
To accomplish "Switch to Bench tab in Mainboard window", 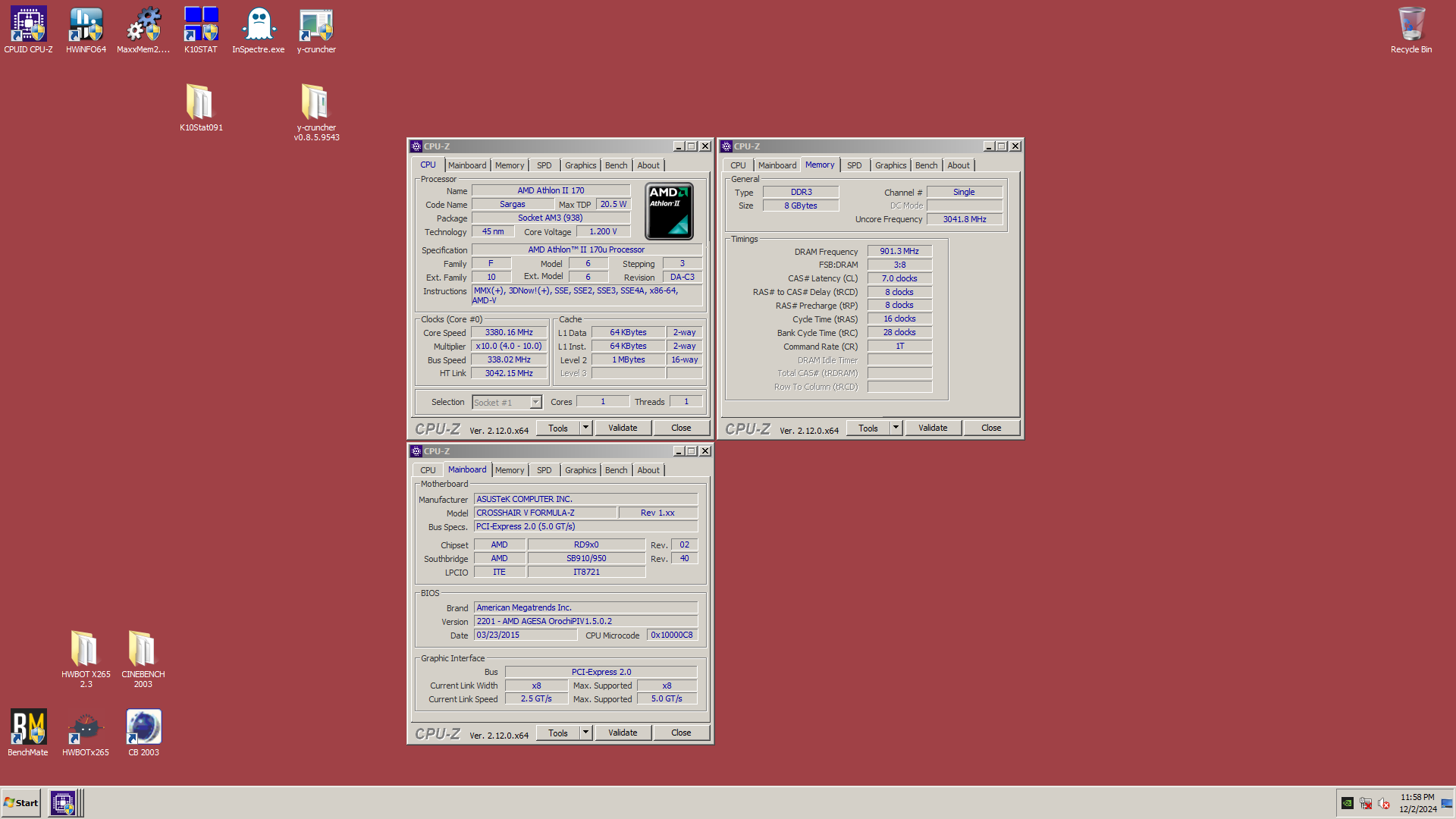I will (x=617, y=470).
